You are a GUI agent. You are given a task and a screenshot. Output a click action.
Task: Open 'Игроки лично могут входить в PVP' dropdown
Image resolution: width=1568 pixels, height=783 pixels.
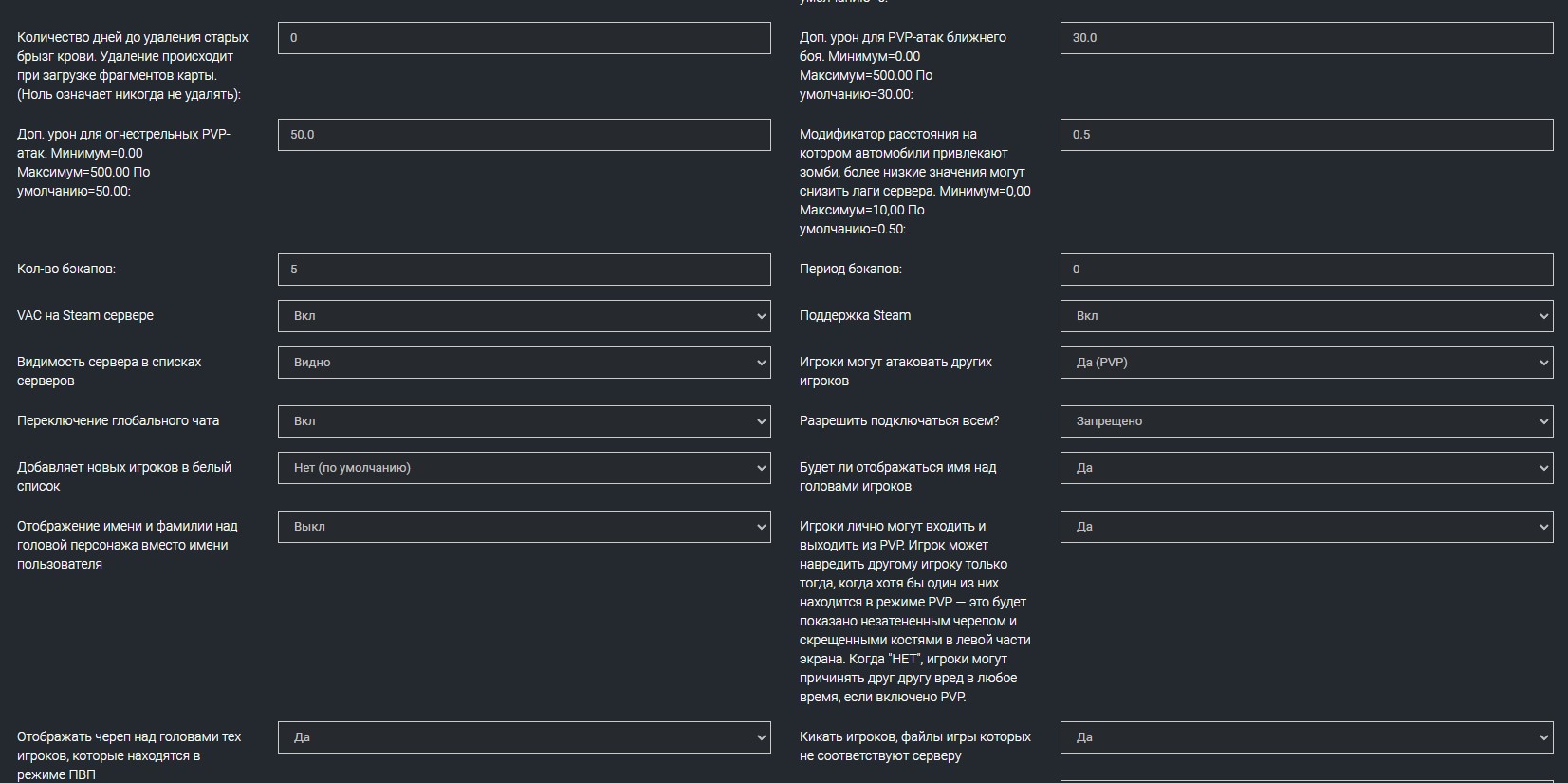coord(1306,527)
